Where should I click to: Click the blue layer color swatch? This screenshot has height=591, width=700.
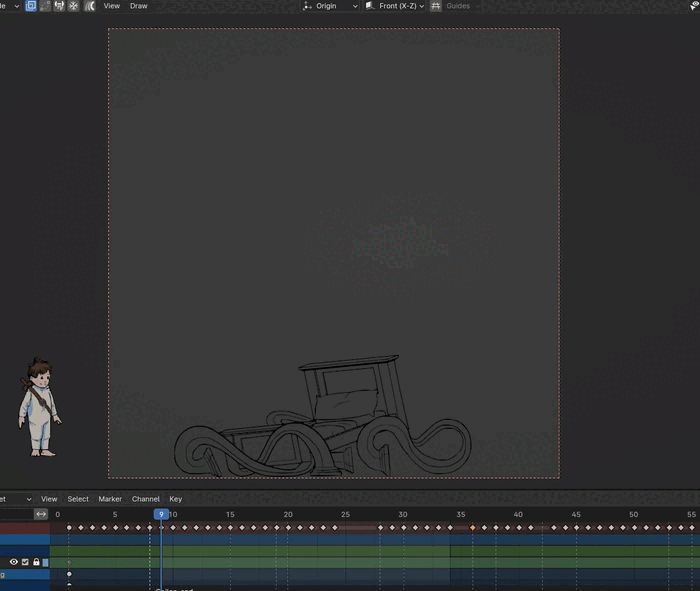(x=46, y=562)
